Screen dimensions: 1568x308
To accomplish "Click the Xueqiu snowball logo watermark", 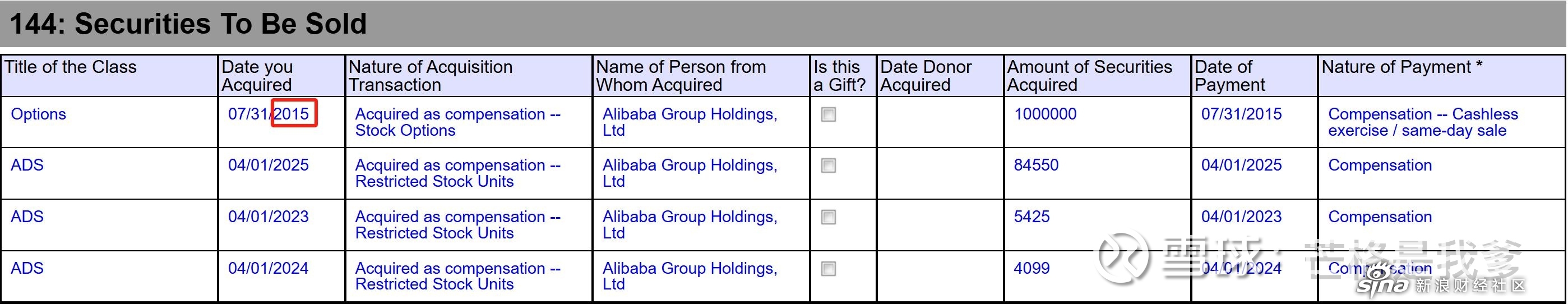I will coord(1123,258).
